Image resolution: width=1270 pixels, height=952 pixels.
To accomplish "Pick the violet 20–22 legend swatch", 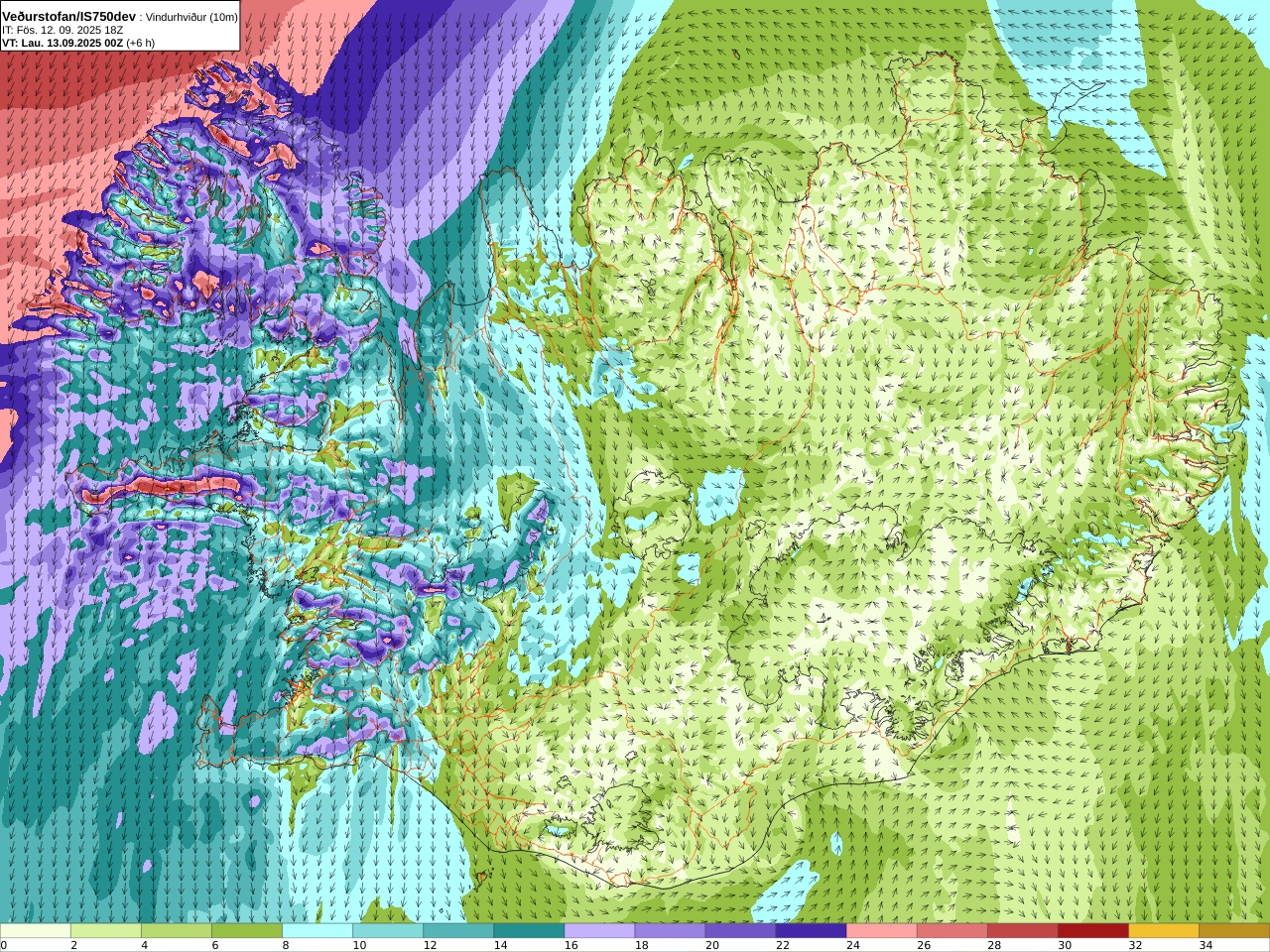I will coord(740,931).
